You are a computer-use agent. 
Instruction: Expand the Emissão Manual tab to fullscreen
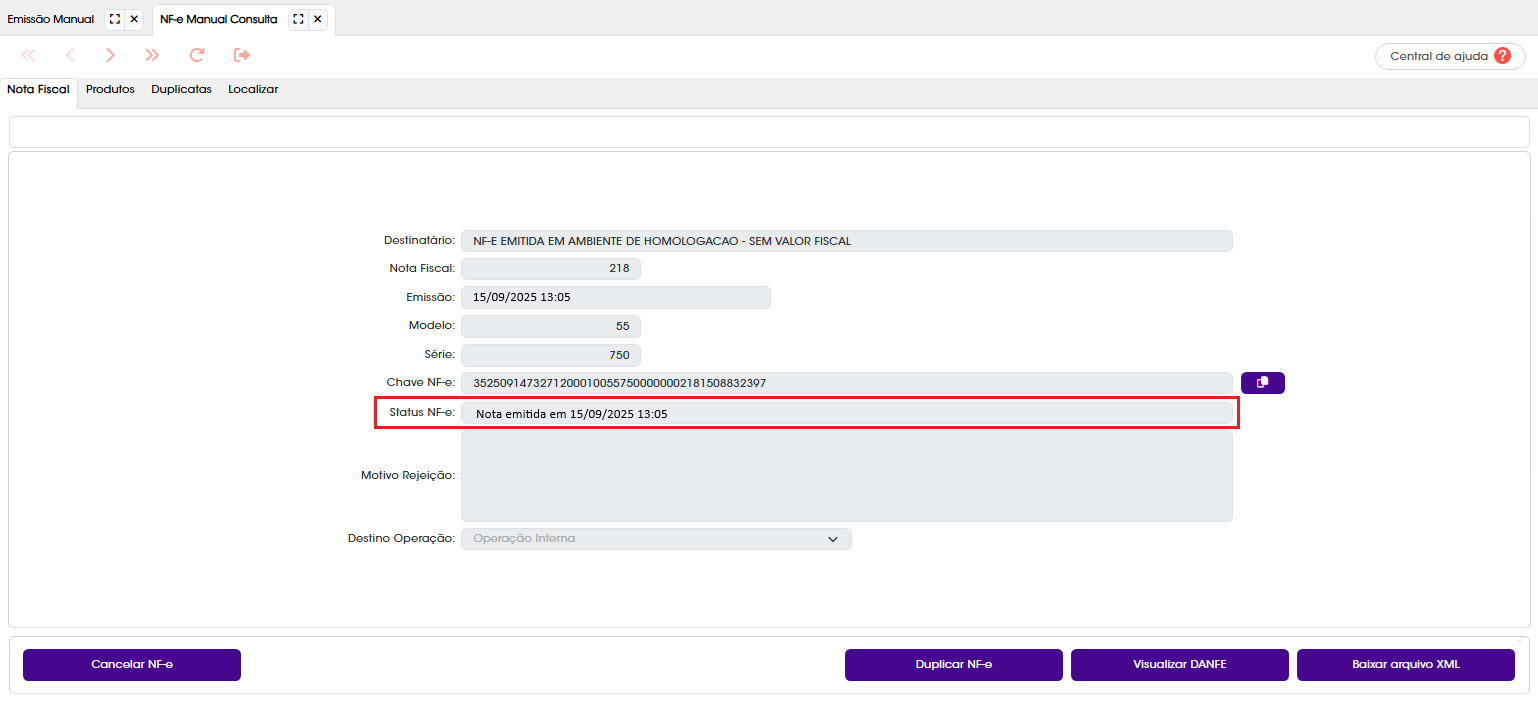click(114, 19)
